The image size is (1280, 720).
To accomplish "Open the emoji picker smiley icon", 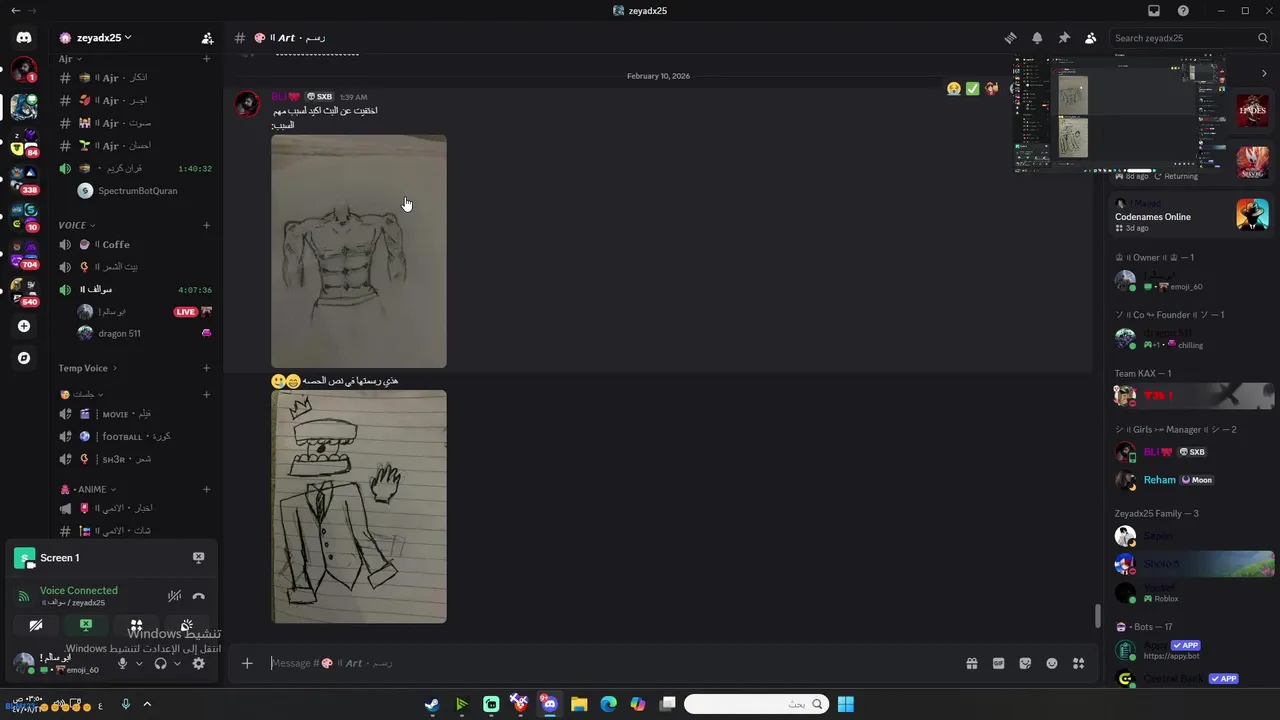I will [x=1052, y=663].
